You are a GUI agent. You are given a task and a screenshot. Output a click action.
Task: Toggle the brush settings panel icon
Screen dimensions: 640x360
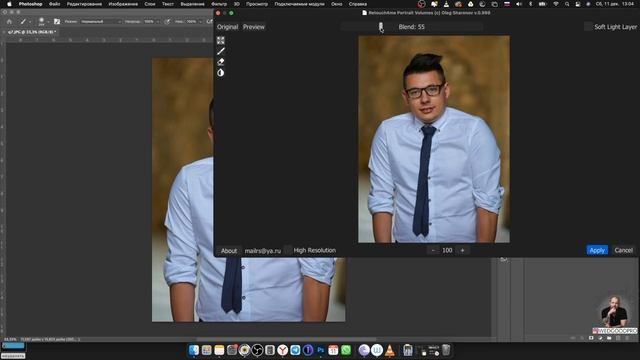(x=57, y=22)
